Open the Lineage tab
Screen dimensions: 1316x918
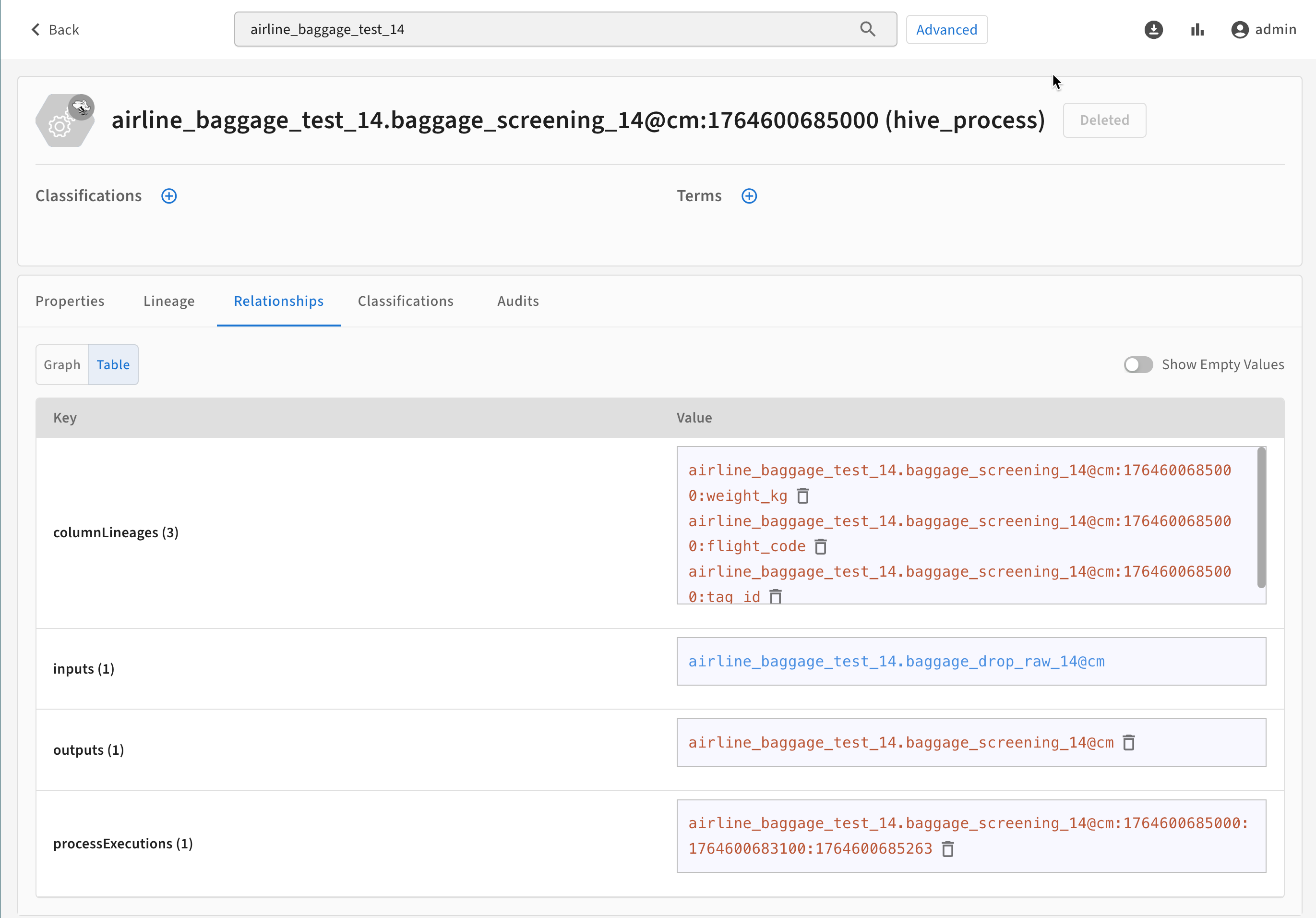coord(168,301)
